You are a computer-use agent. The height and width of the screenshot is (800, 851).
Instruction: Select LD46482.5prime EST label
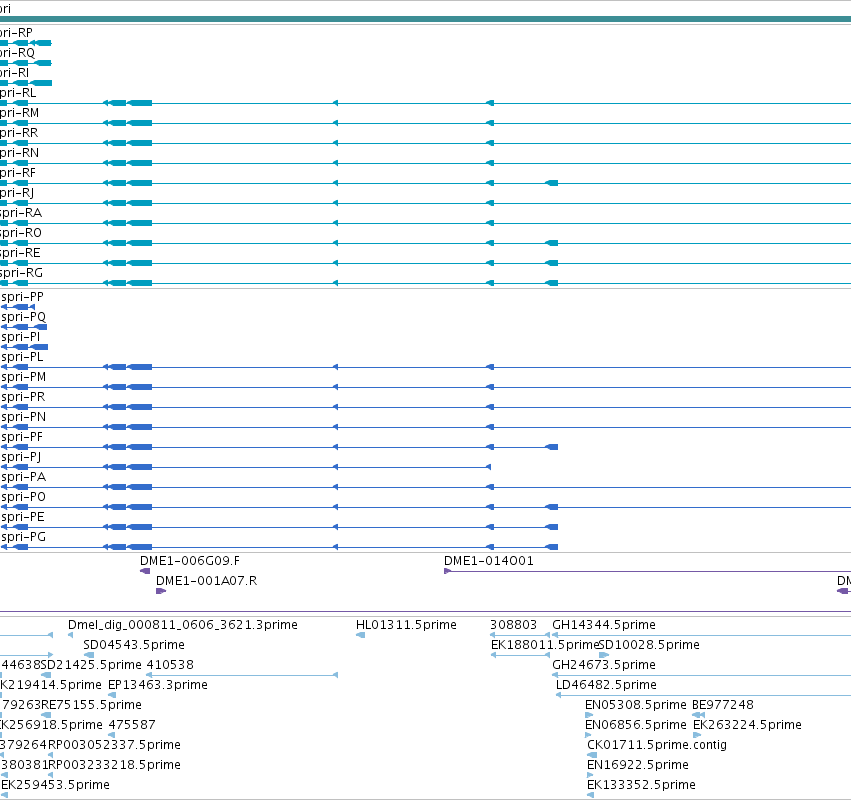point(606,685)
